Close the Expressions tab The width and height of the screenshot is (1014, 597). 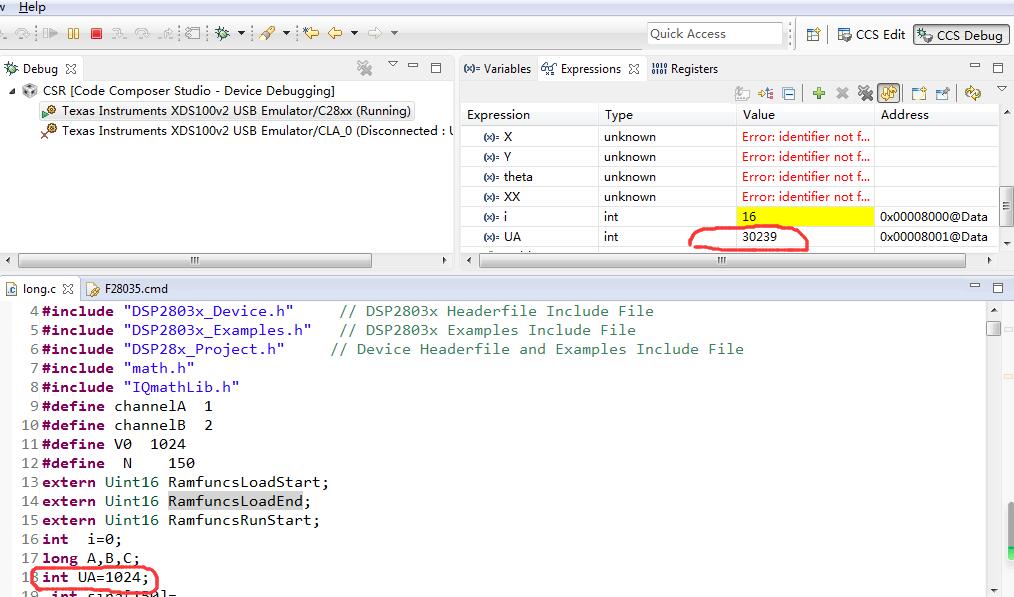[x=634, y=69]
